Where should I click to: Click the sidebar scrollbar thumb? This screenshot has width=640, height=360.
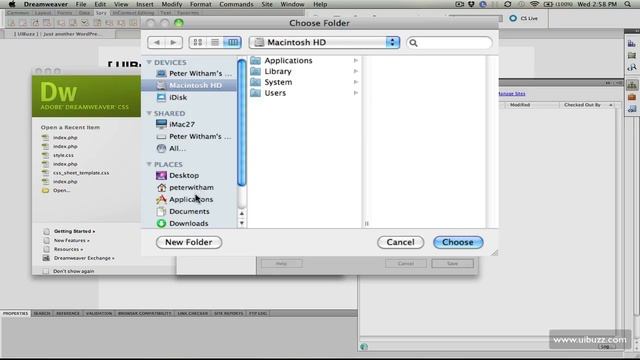242,122
